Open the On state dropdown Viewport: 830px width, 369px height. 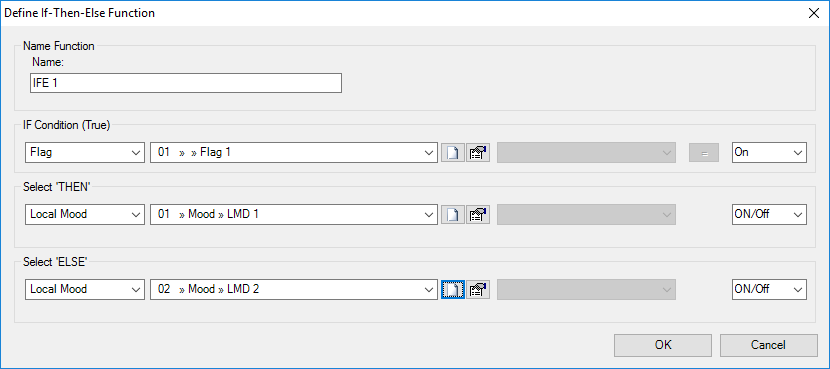click(x=769, y=152)
